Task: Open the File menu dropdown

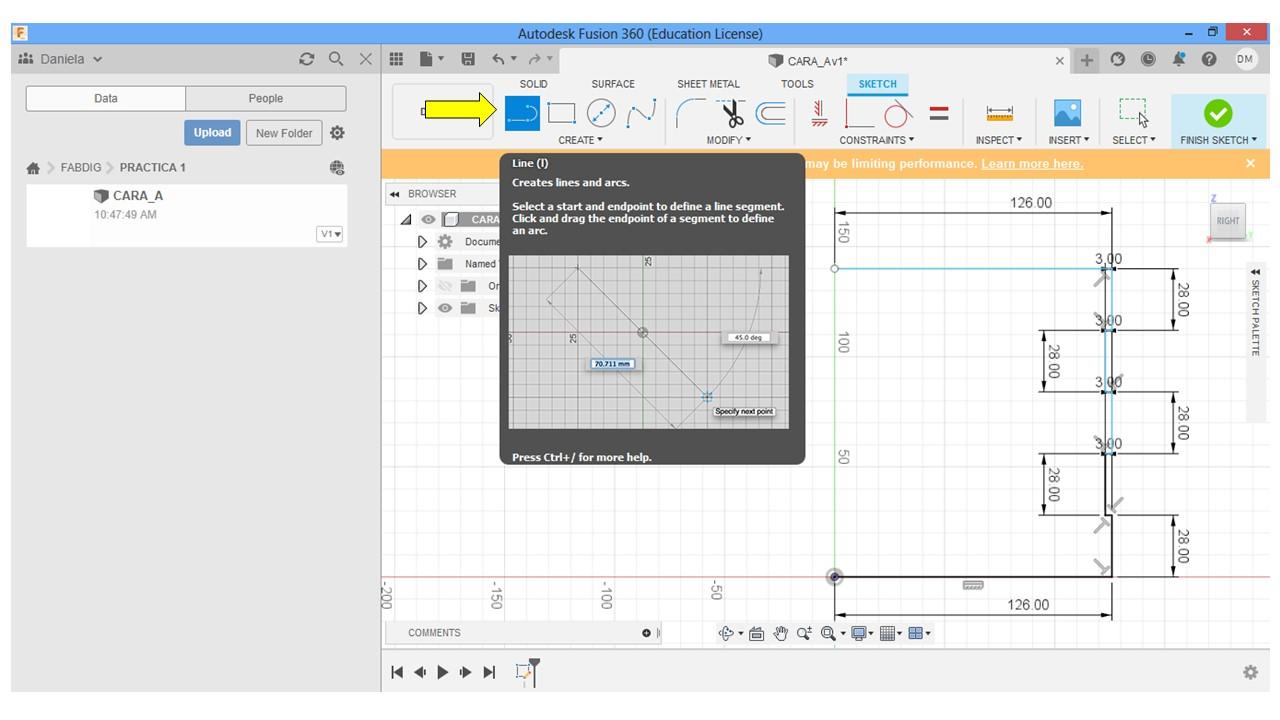Action: pos(431,60)
